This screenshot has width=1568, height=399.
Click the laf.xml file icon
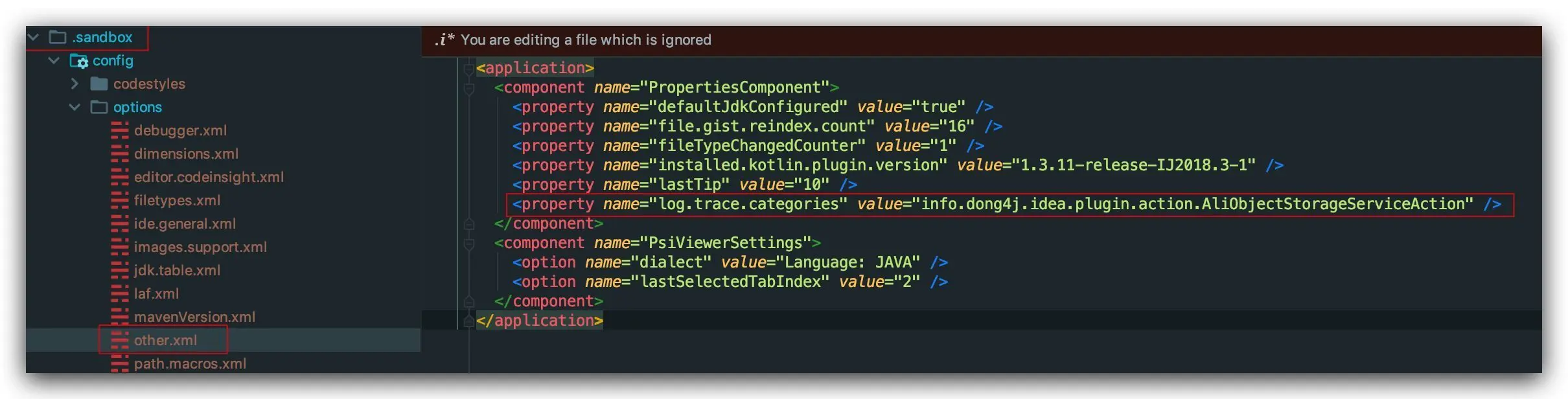(x=119, y=294)
